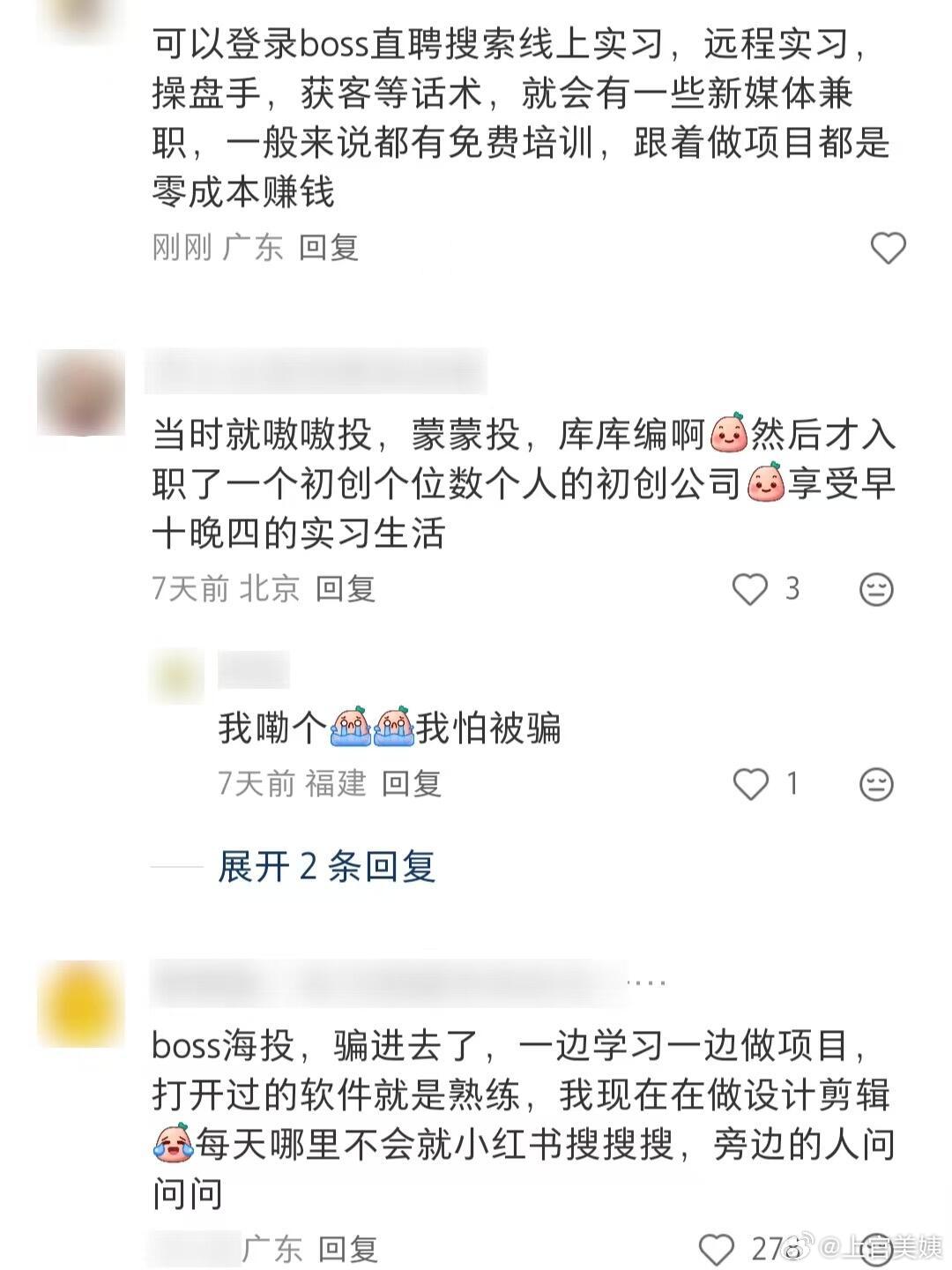
Task: Like the Guangdong boss直聘 comment via heart icon
Action: [888, 248]
